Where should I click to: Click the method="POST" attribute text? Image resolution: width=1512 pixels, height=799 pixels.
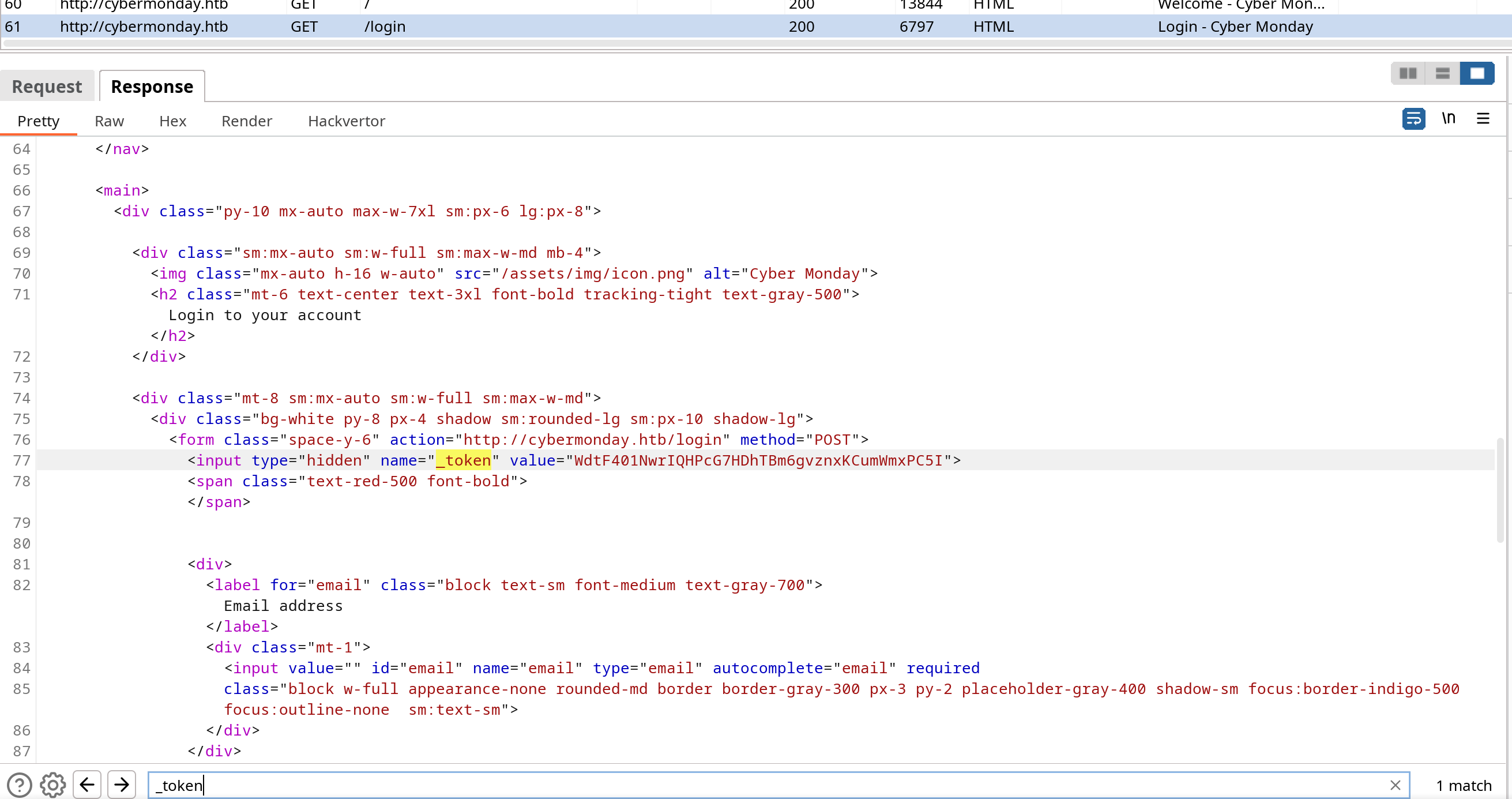(799, 440)
